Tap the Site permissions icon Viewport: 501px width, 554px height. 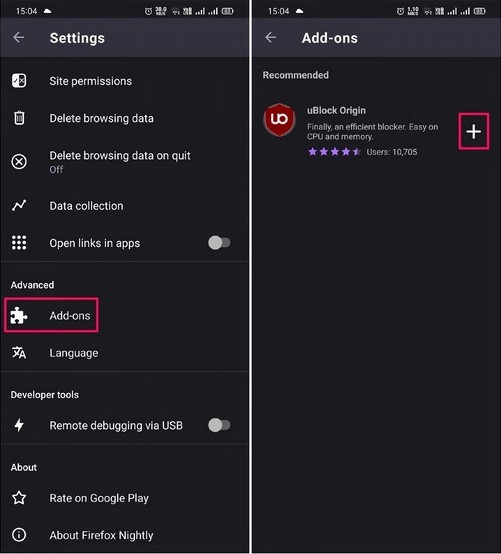19,81
